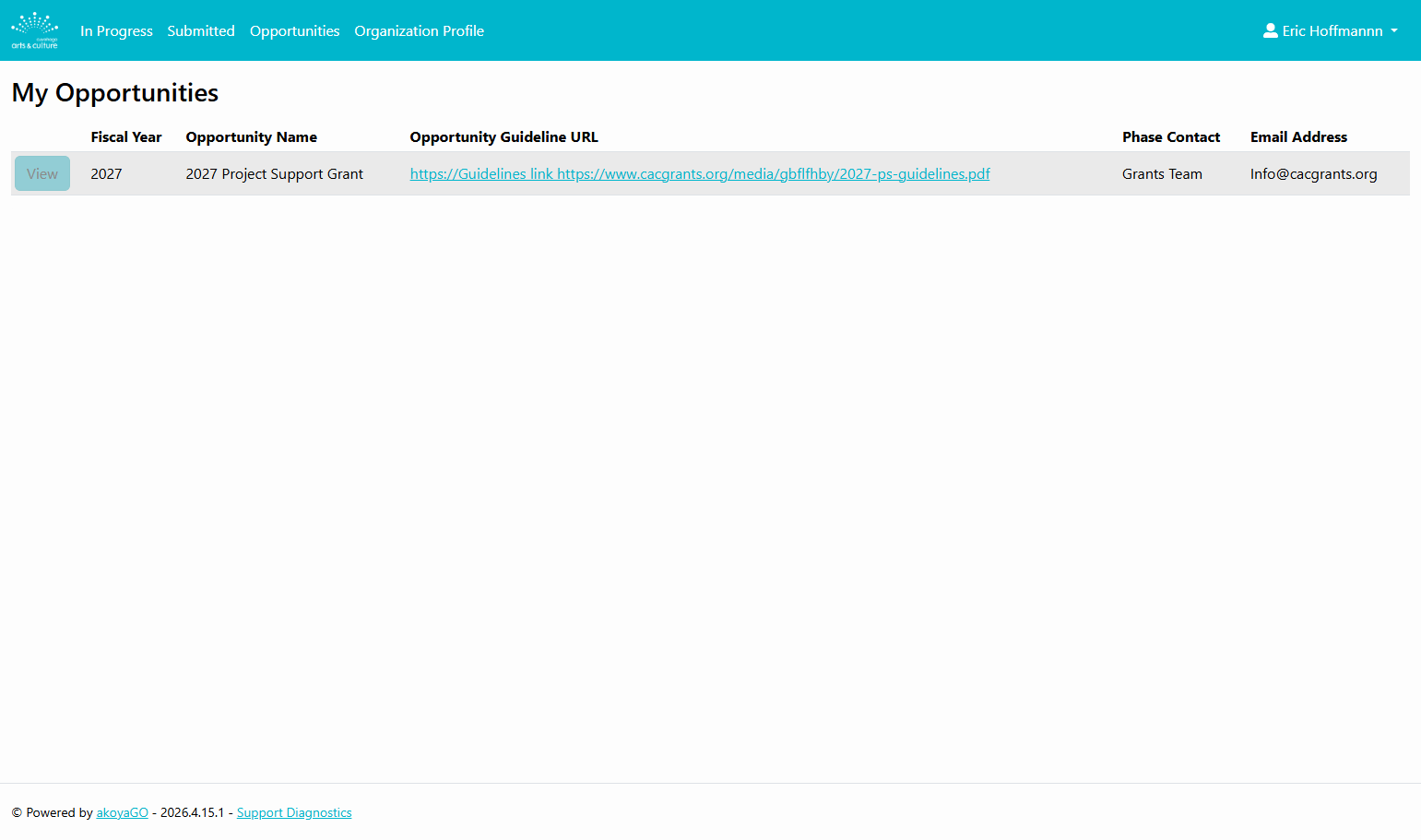Image resolution: width=1421 pixels, height=840 pixels.
Task: Open the akoyaGO footer link
Action: [x=123, y=812]
